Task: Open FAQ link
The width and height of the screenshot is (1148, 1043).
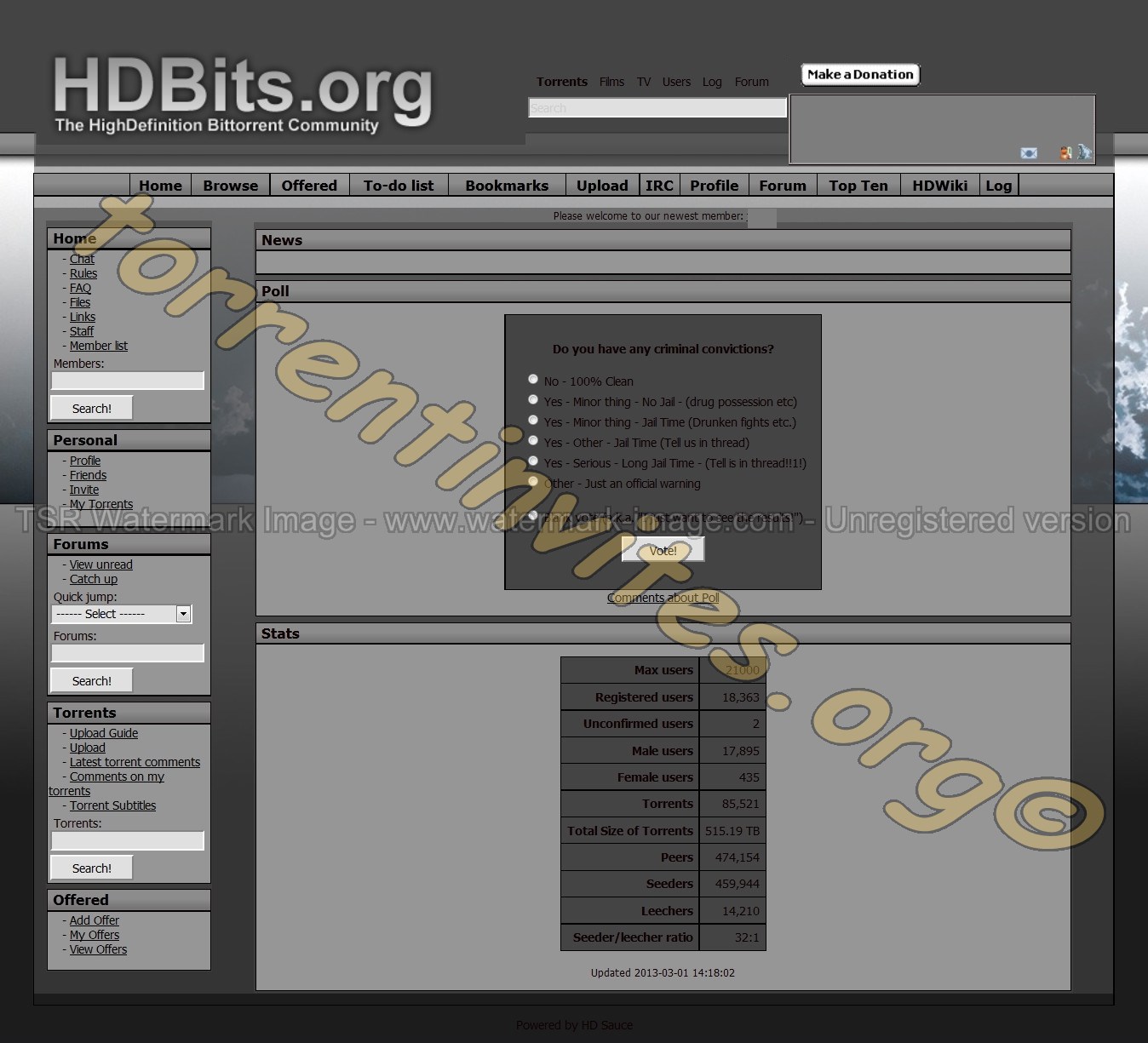Action: click(x=80, y=288)
